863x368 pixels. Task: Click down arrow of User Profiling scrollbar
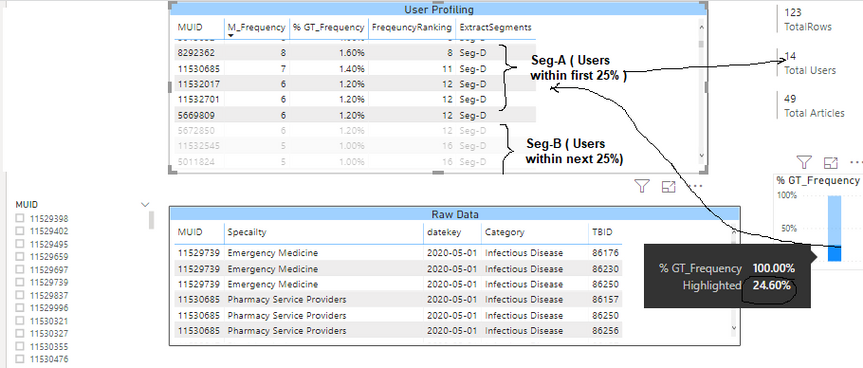coord(701,156)
